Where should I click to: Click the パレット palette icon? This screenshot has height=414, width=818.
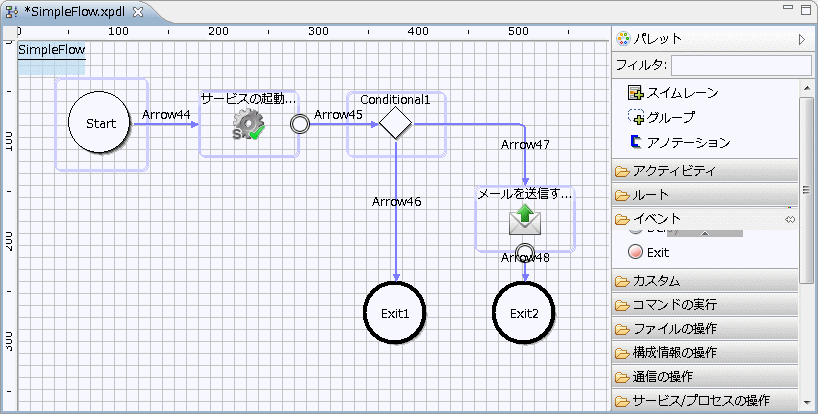coord(623,39)
